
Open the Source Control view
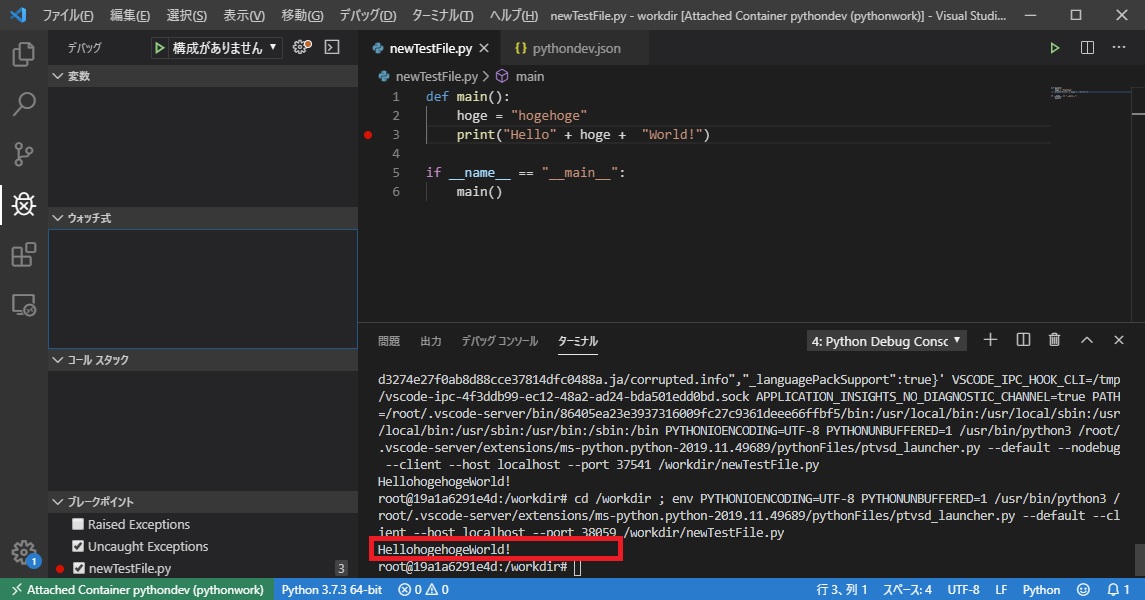point(23,154)
